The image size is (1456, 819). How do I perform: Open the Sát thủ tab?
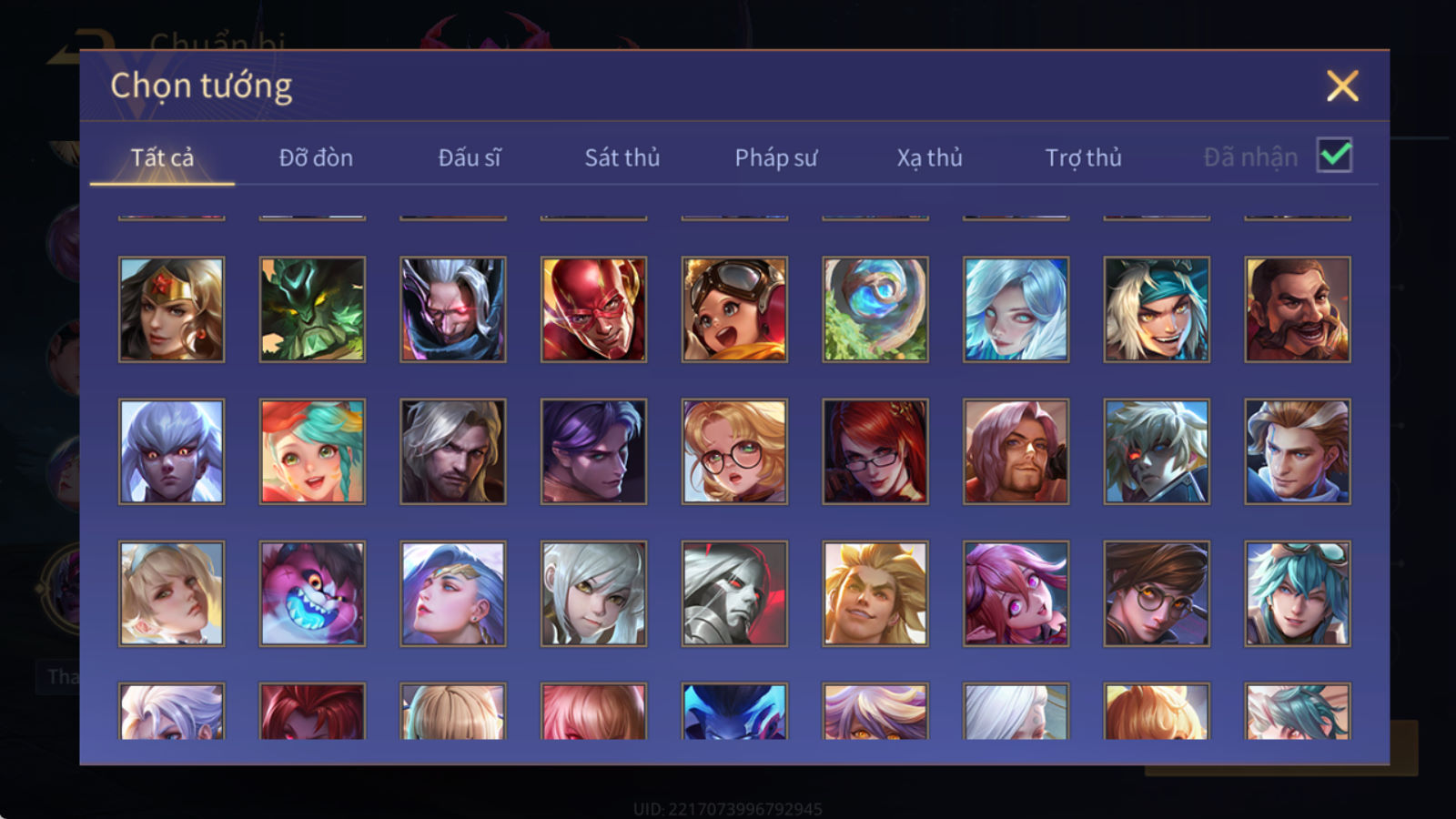pyautogui.click(x=622, y=157)
